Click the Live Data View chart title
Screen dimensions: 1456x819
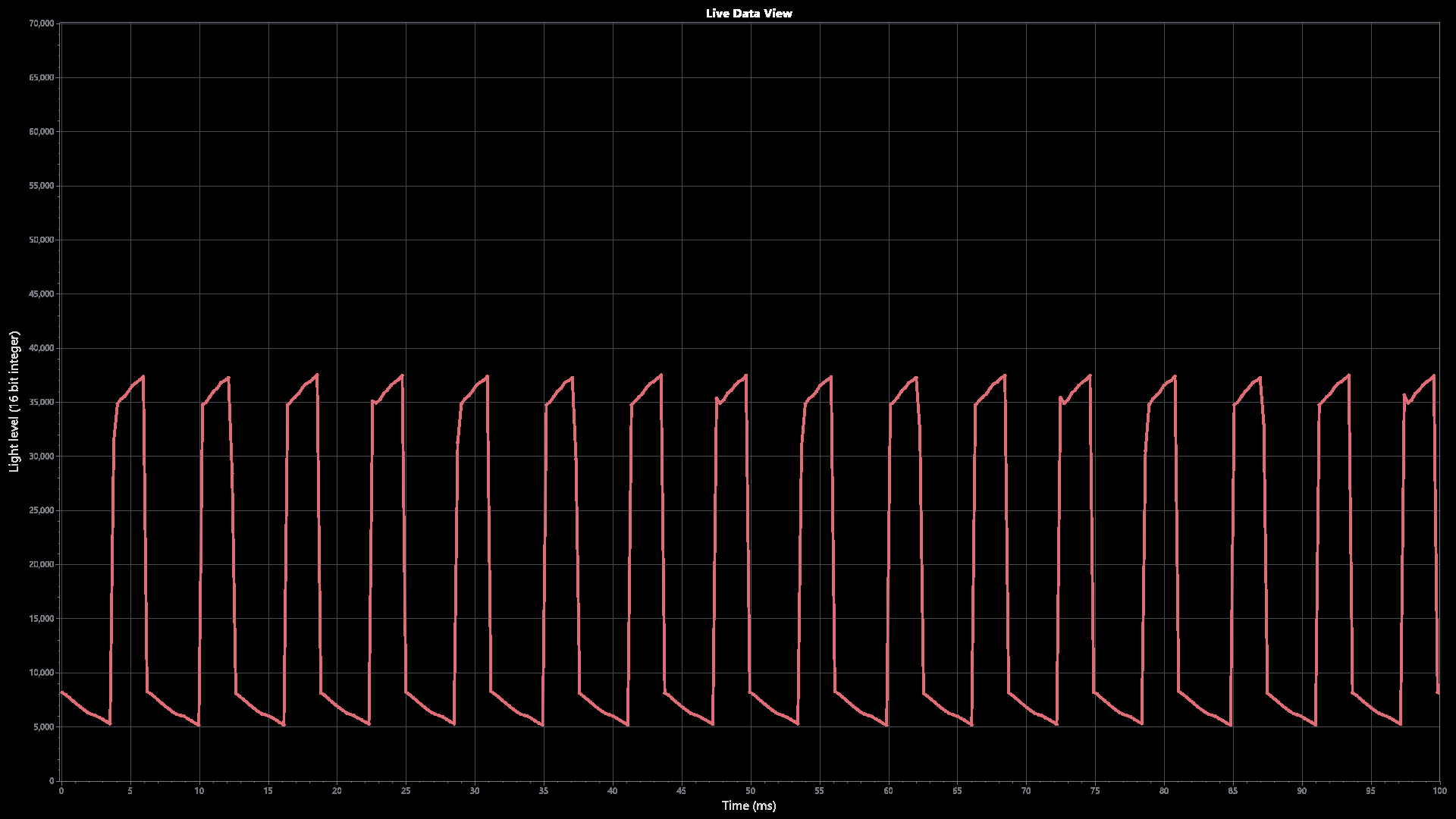[x=748, y=13]
